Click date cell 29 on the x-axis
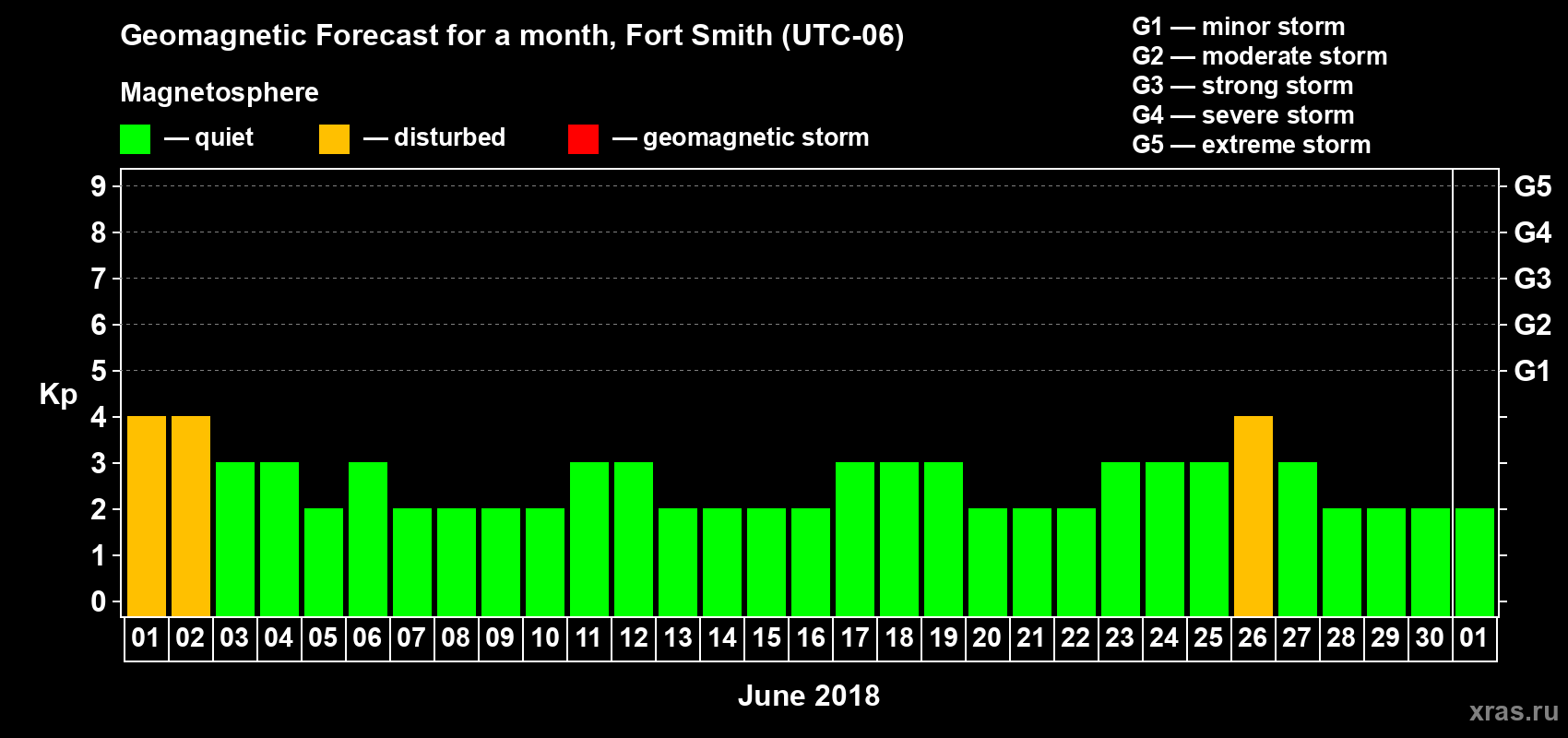1568x738 pixels. click(1386, 638)
